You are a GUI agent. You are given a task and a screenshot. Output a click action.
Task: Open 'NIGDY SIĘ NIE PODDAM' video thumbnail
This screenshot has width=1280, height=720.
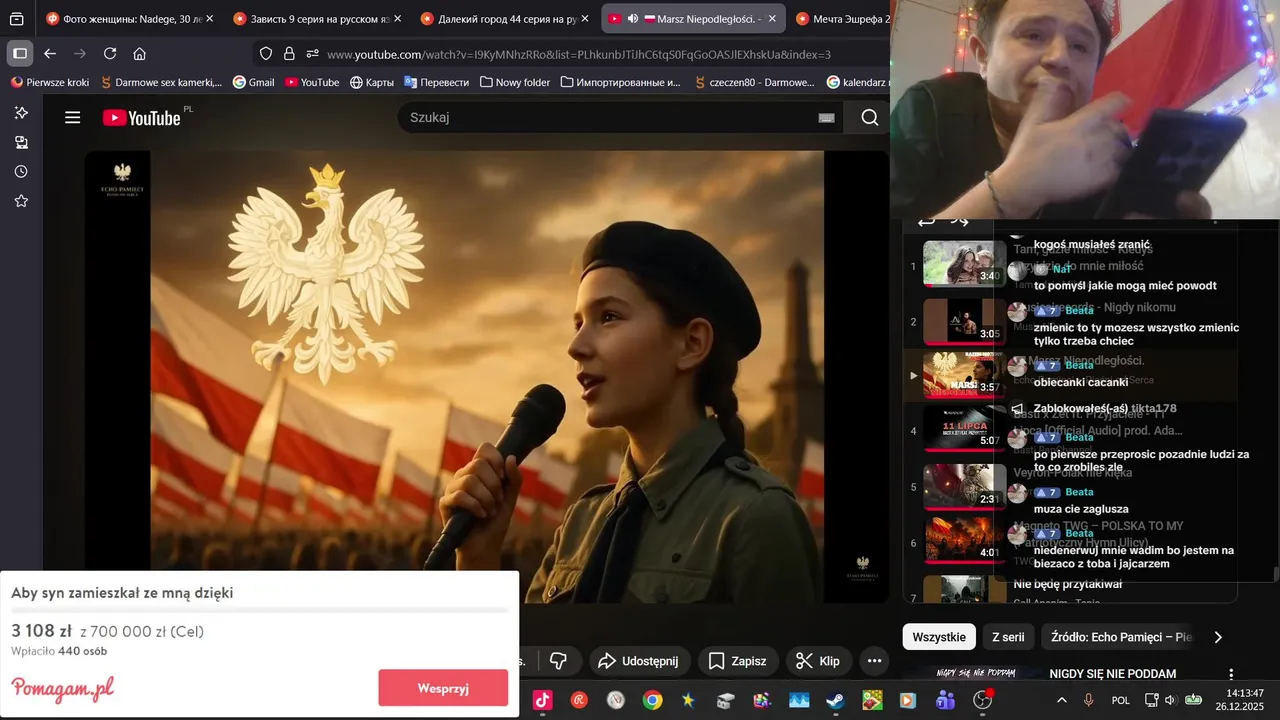pyautogui.click(x=975, y=674)
